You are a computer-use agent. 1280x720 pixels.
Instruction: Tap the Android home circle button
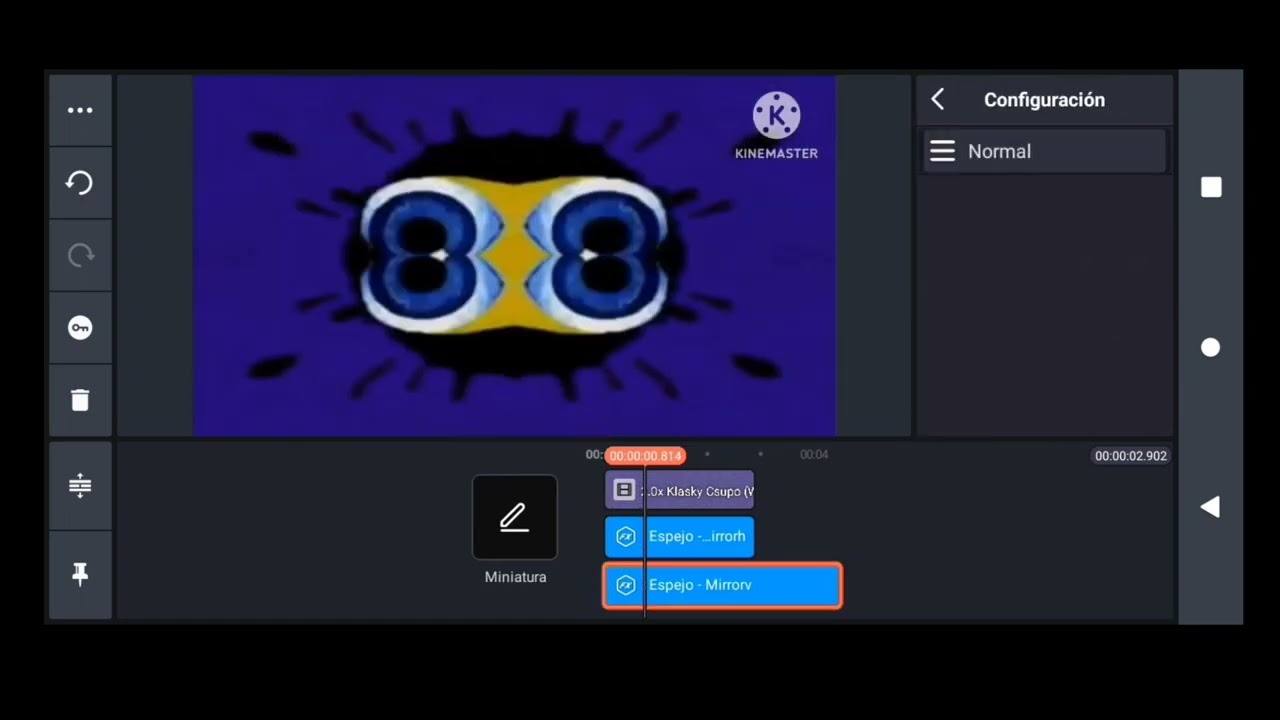point(1211,347)
